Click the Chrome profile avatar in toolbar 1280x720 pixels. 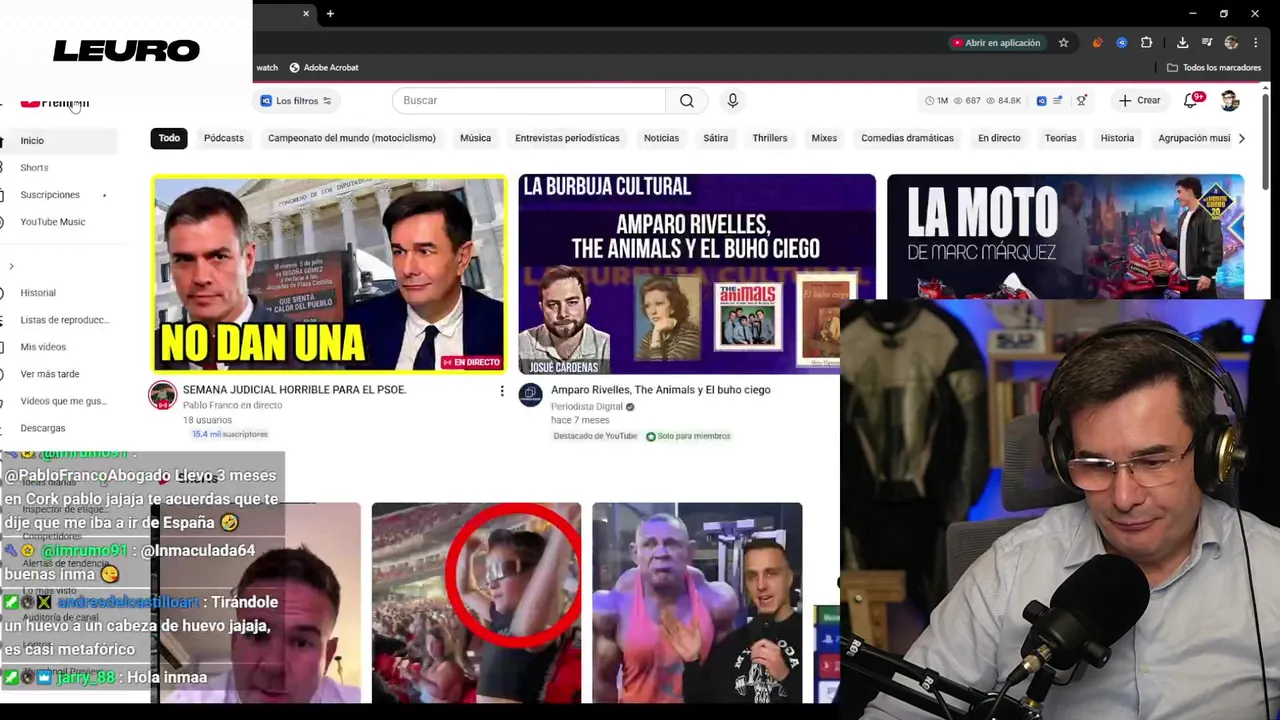point(1231,43)
